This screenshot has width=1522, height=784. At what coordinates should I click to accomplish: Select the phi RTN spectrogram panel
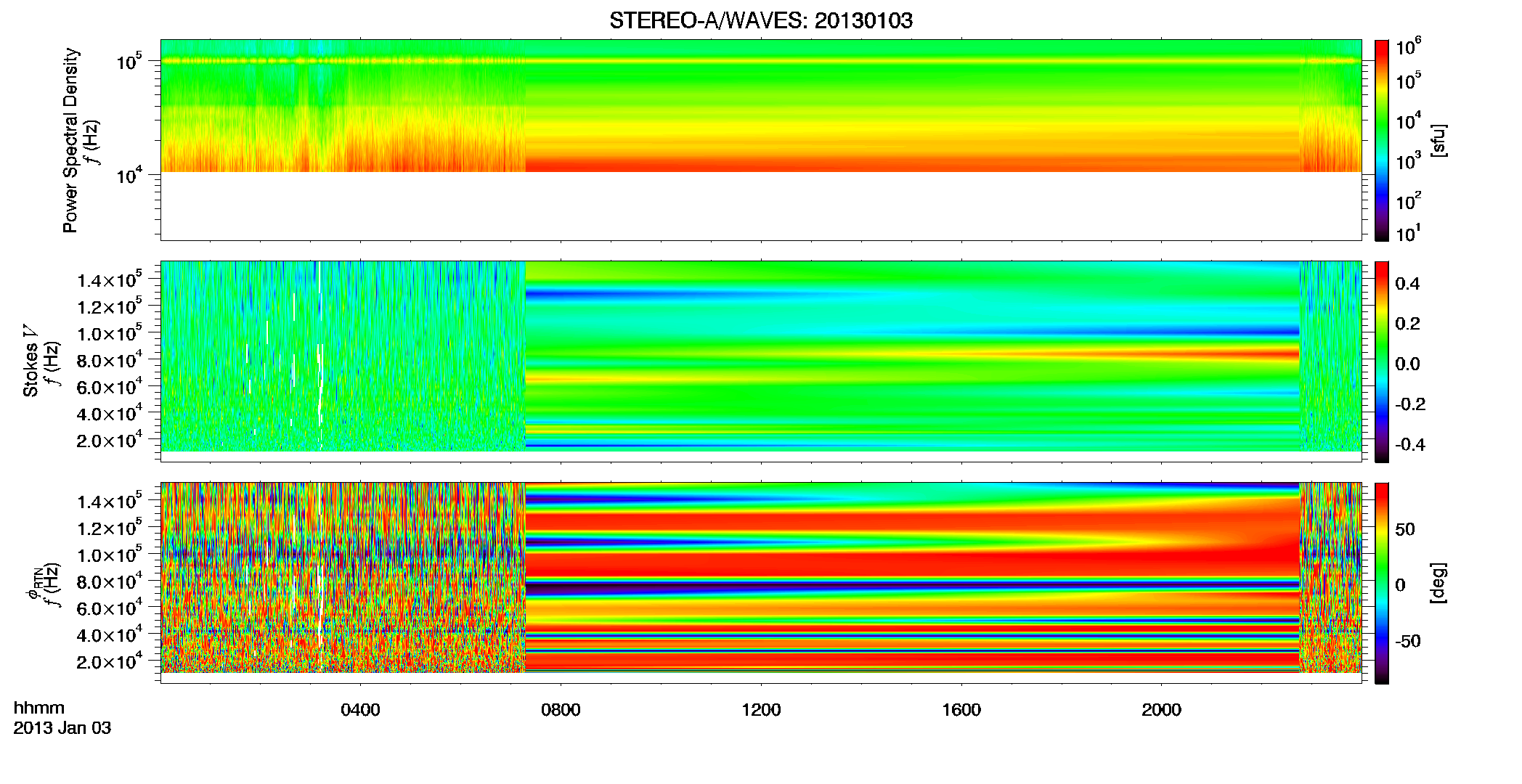pos(761,582)
